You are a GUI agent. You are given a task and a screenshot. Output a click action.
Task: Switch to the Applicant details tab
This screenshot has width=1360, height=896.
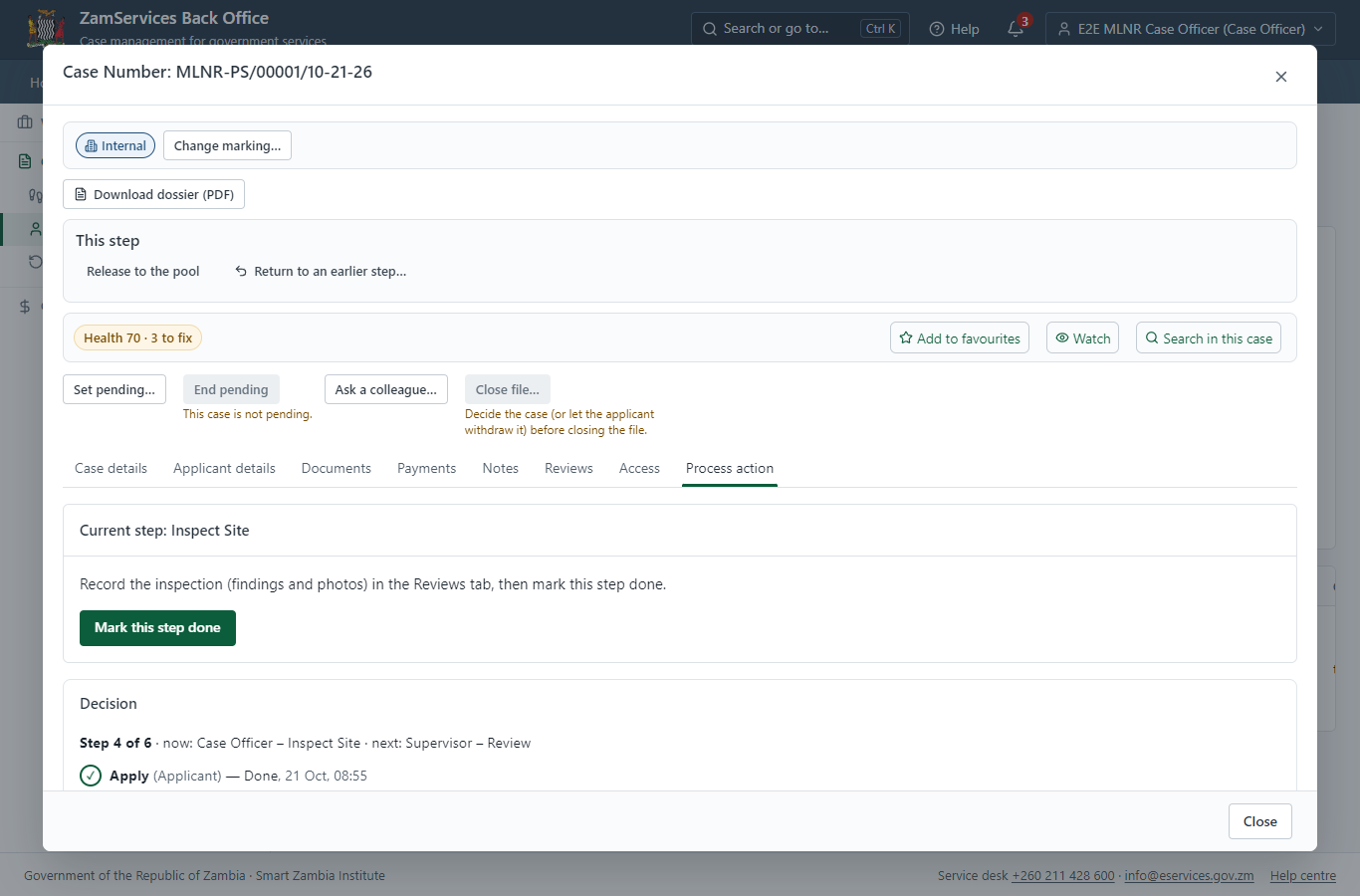[x=224, y=468]
